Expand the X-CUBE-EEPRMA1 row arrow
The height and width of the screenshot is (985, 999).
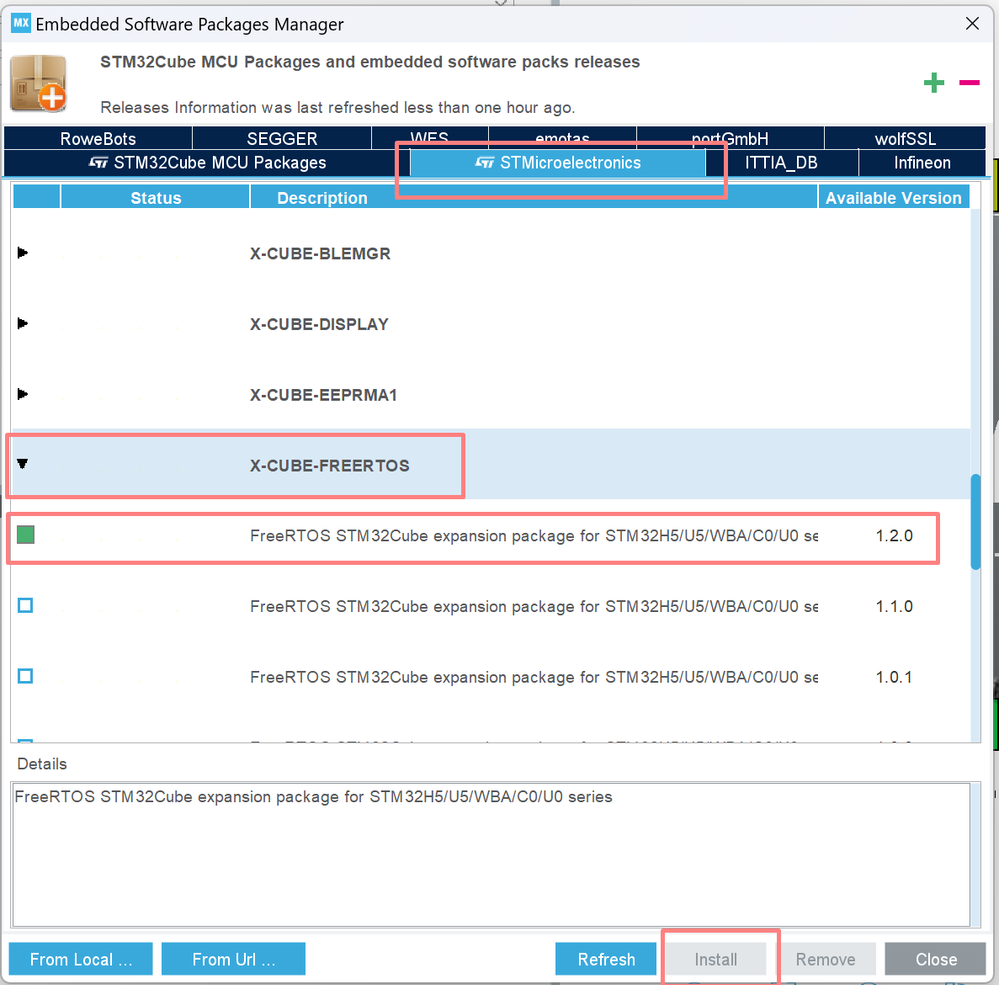pos(23,394)
